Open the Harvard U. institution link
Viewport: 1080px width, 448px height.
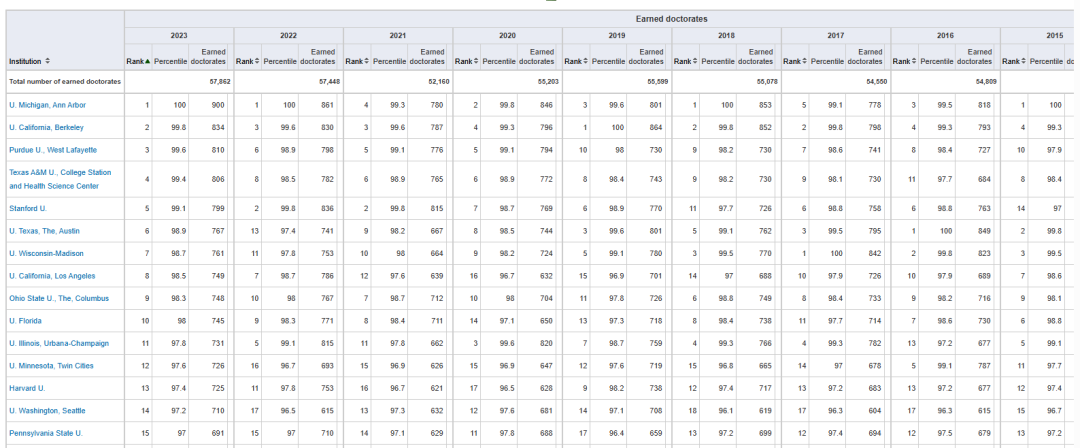click(x=27, y=387)
